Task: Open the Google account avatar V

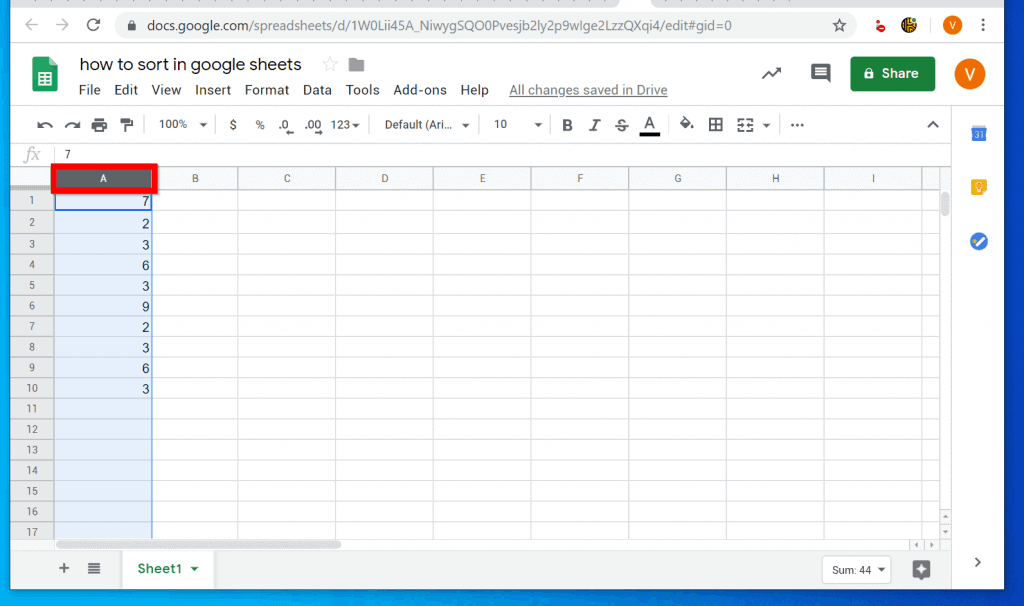Action: (x=970, y=74)
